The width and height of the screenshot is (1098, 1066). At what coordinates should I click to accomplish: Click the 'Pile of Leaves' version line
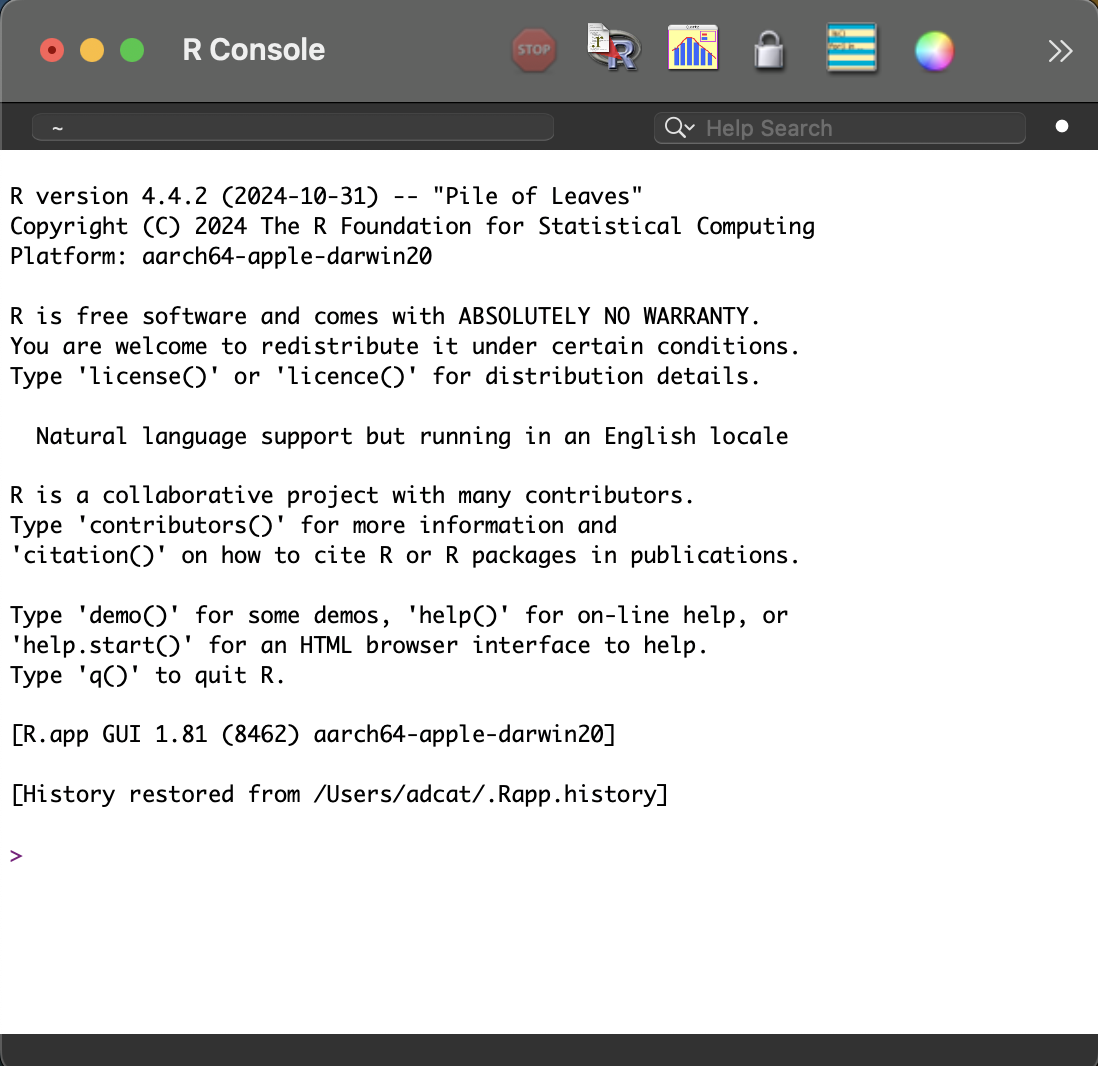tap(326, 196)
